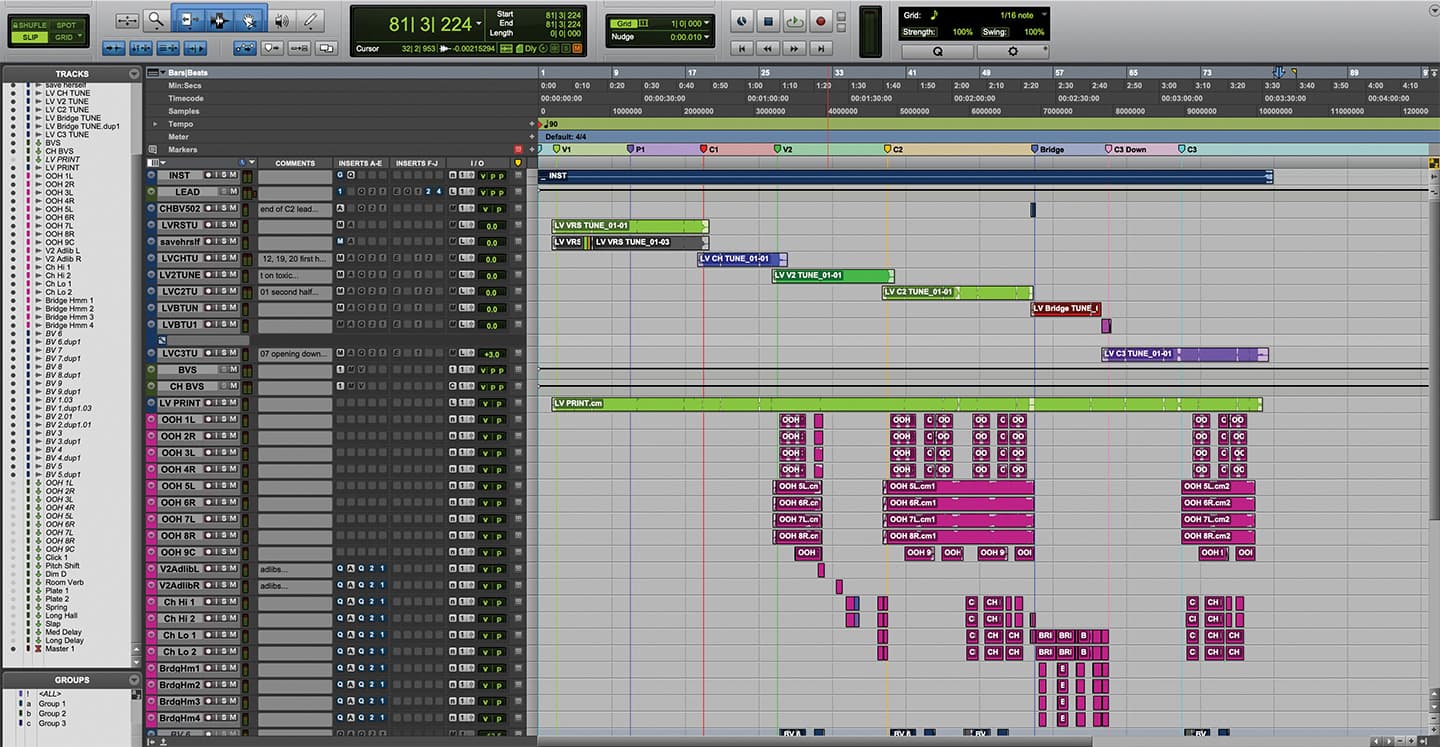Expand the Tempo ruler

[155, 124]
